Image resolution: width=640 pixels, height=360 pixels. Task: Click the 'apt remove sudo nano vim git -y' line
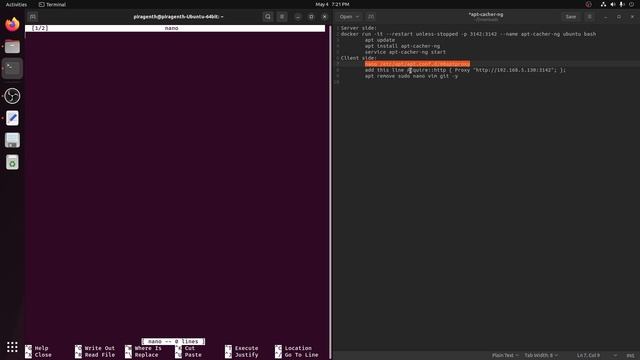pos(411,76)
